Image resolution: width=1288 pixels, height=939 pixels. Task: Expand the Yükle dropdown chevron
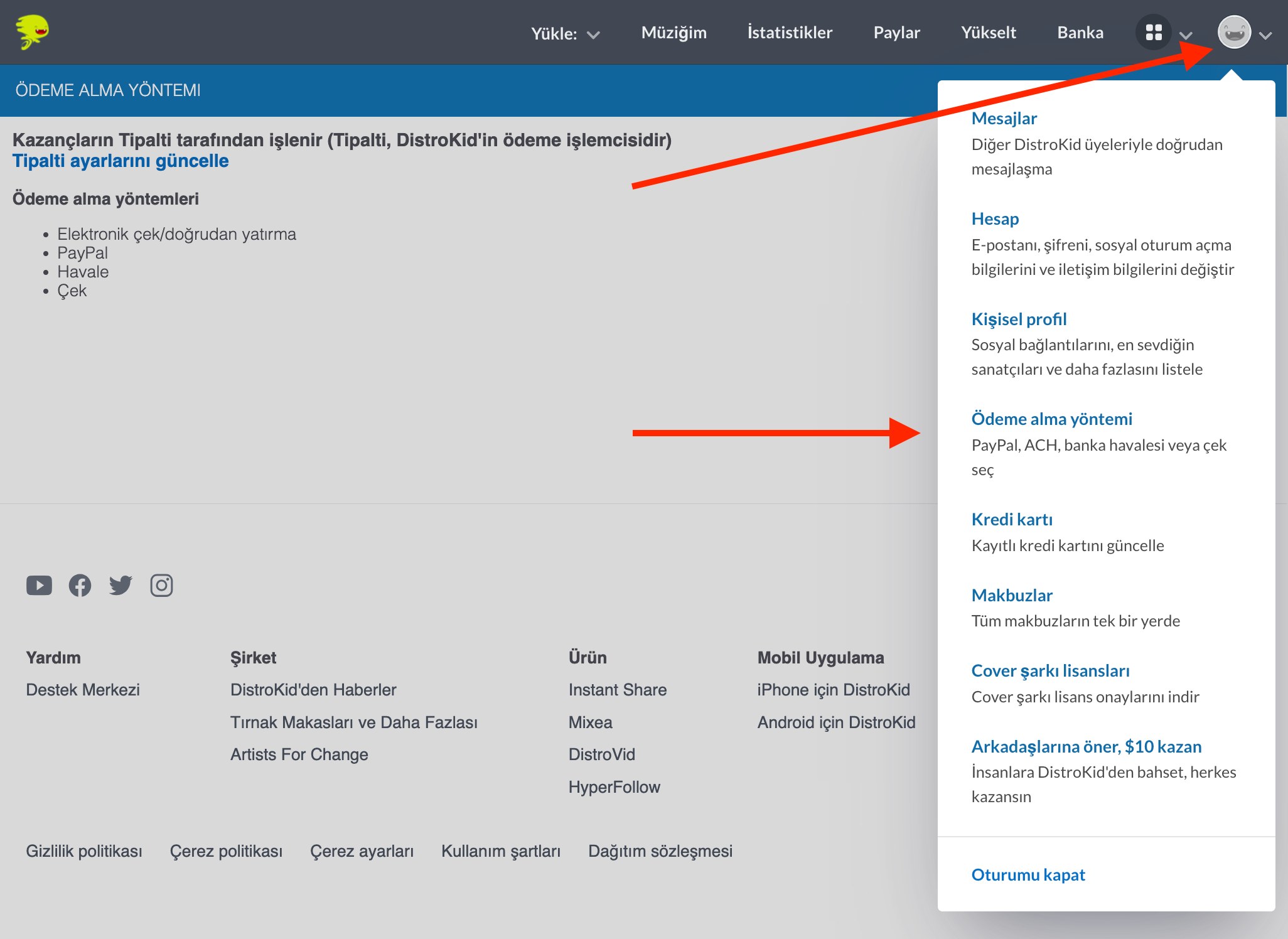[x=593, y=35]
